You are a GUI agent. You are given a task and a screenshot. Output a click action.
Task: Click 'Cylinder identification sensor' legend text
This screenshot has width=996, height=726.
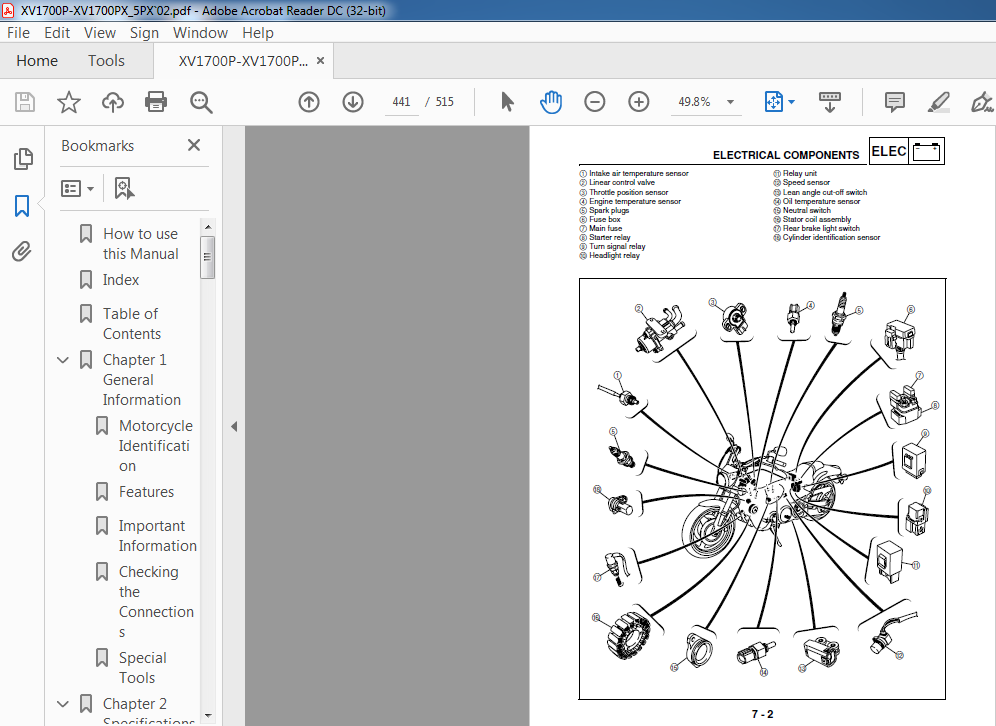[831, 238]
